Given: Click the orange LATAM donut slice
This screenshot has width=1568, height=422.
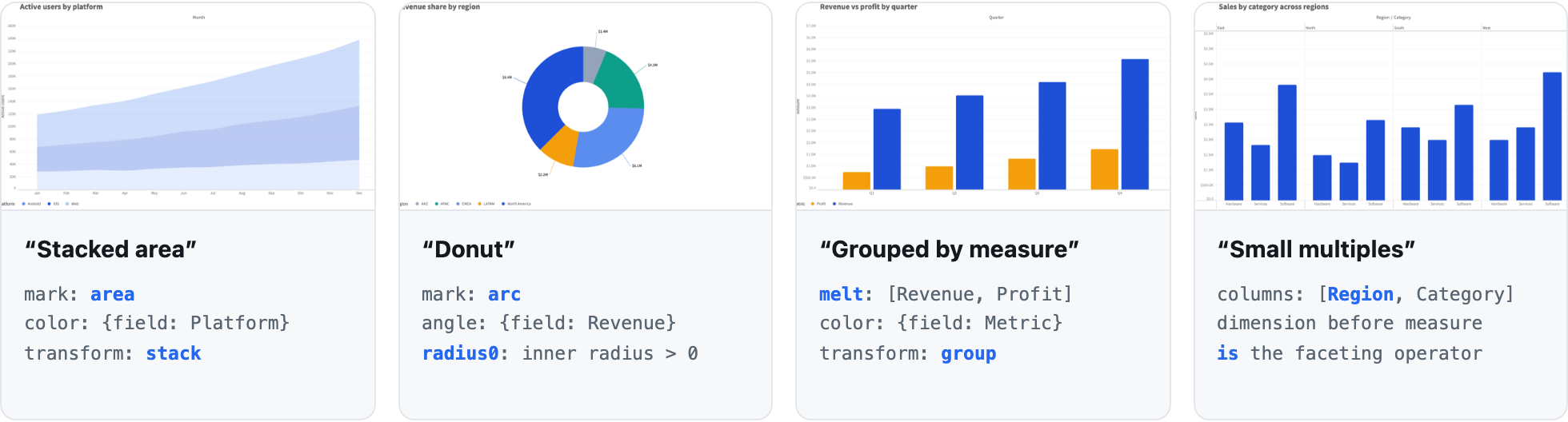Looking at the screenshot, I should [559, 146].
